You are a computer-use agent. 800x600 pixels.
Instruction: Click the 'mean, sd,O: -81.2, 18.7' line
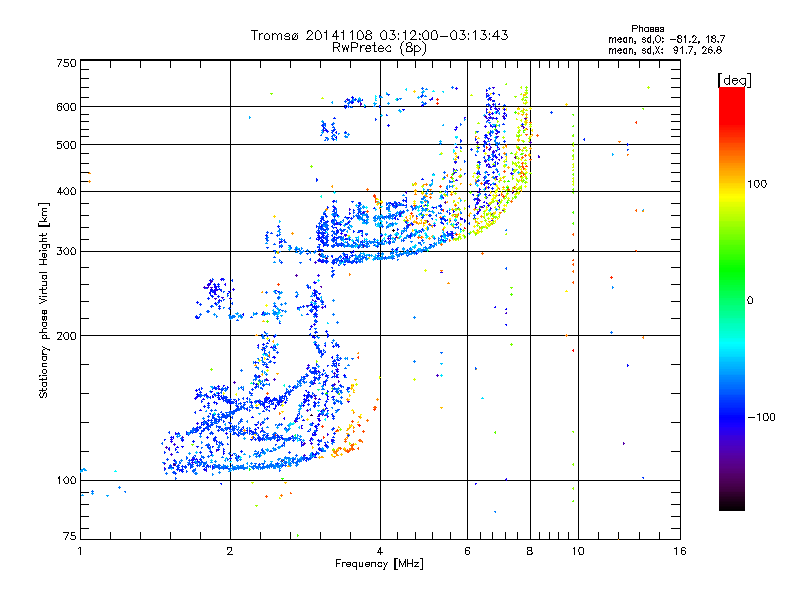point(666,39)
